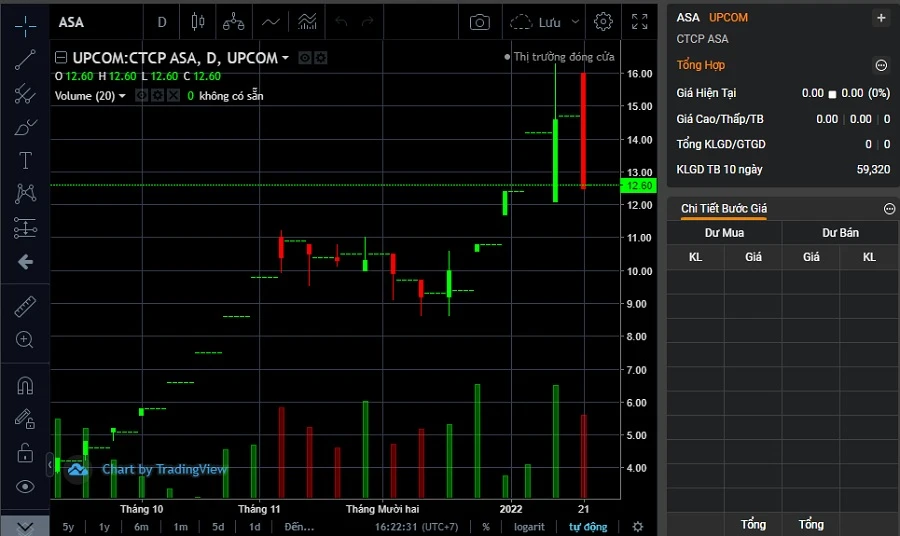Screen dimensions: 900x536
Task: Switch to the Chi Tiết Bước Giá tab
Action: [x=724, y=208]
